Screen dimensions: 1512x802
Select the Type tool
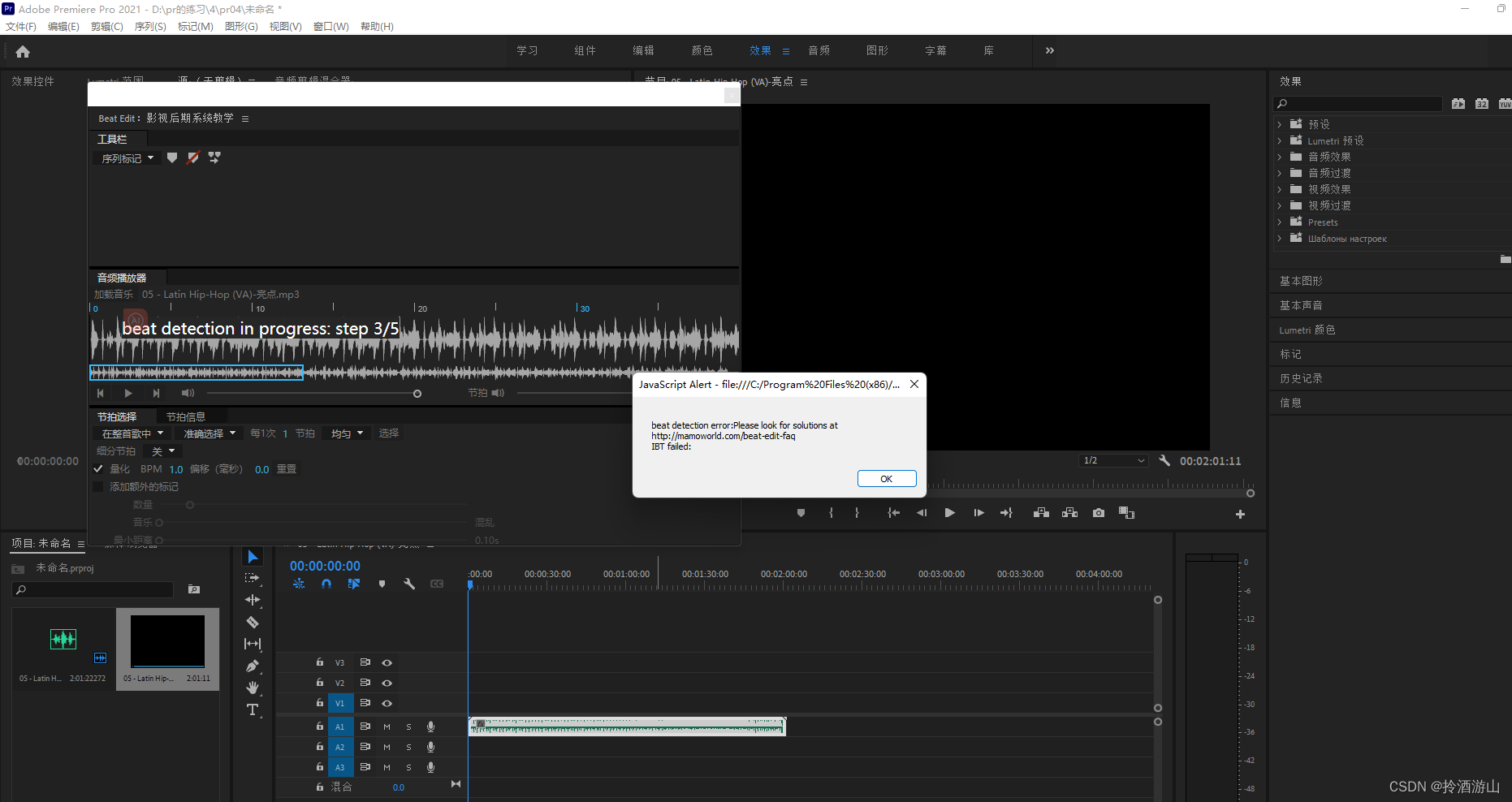253,710
